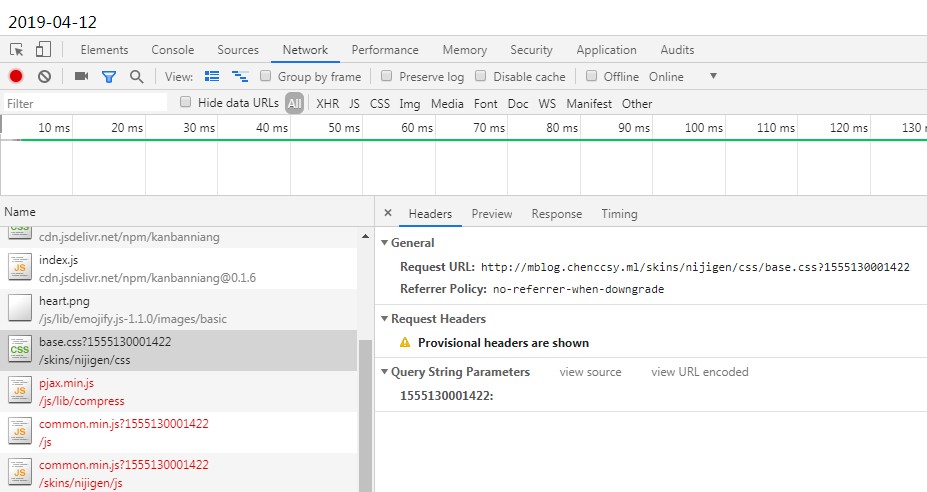This screenshot has height=492, width=927.
Task: Tick the Hide data URLs checkbox
Action: [185, 102]
